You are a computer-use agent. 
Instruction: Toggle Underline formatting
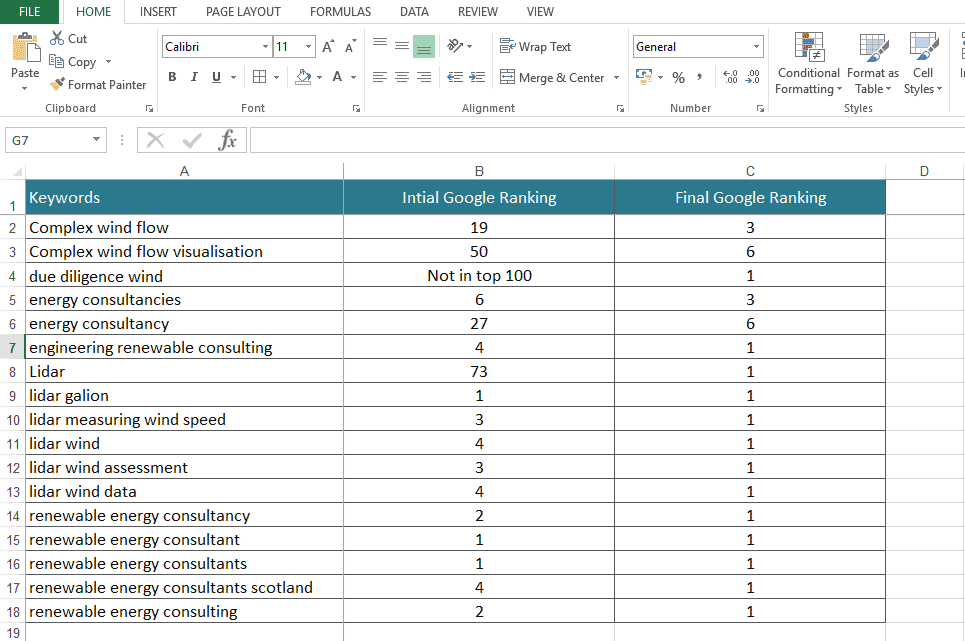[216, 77]
